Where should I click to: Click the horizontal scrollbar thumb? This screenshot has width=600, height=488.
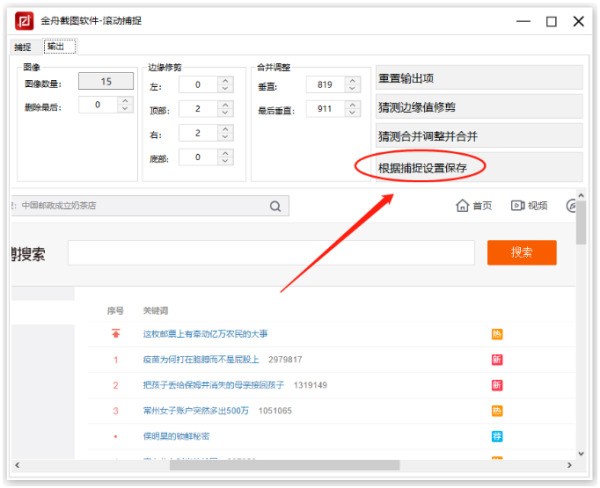pyautogui.click(x=285, y=465)
